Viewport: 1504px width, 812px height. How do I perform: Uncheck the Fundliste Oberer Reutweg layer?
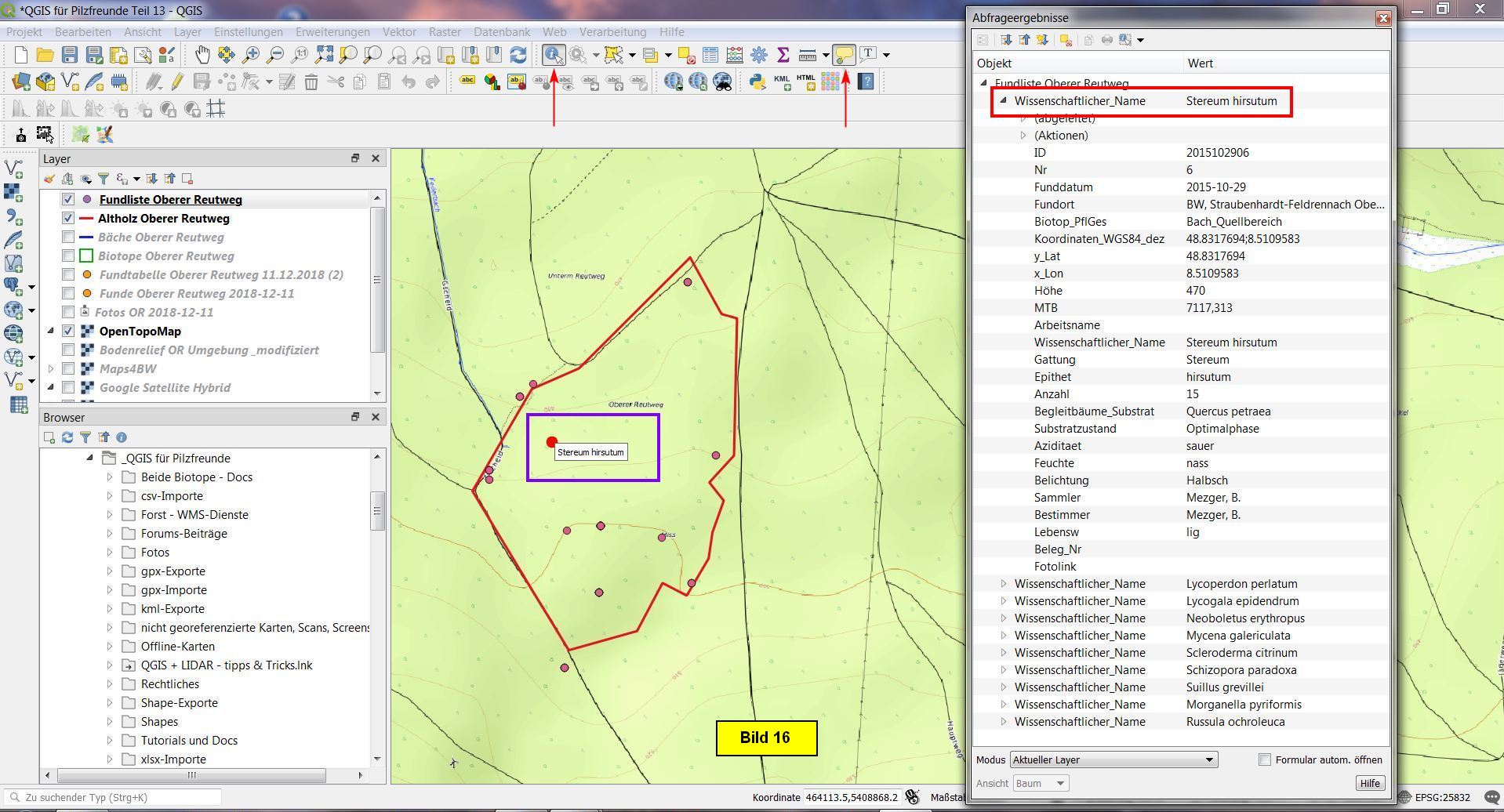click(x=68, y=200)
